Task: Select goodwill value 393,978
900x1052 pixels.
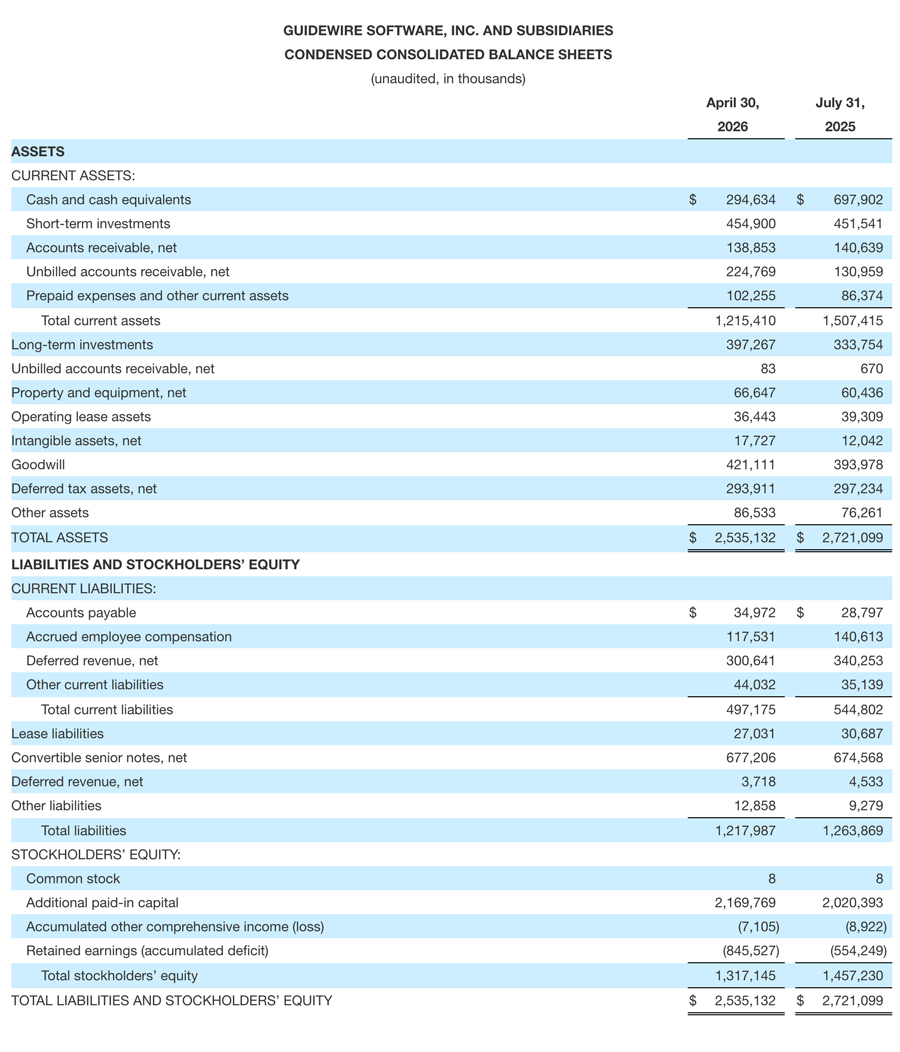Action: click(858, 465)
